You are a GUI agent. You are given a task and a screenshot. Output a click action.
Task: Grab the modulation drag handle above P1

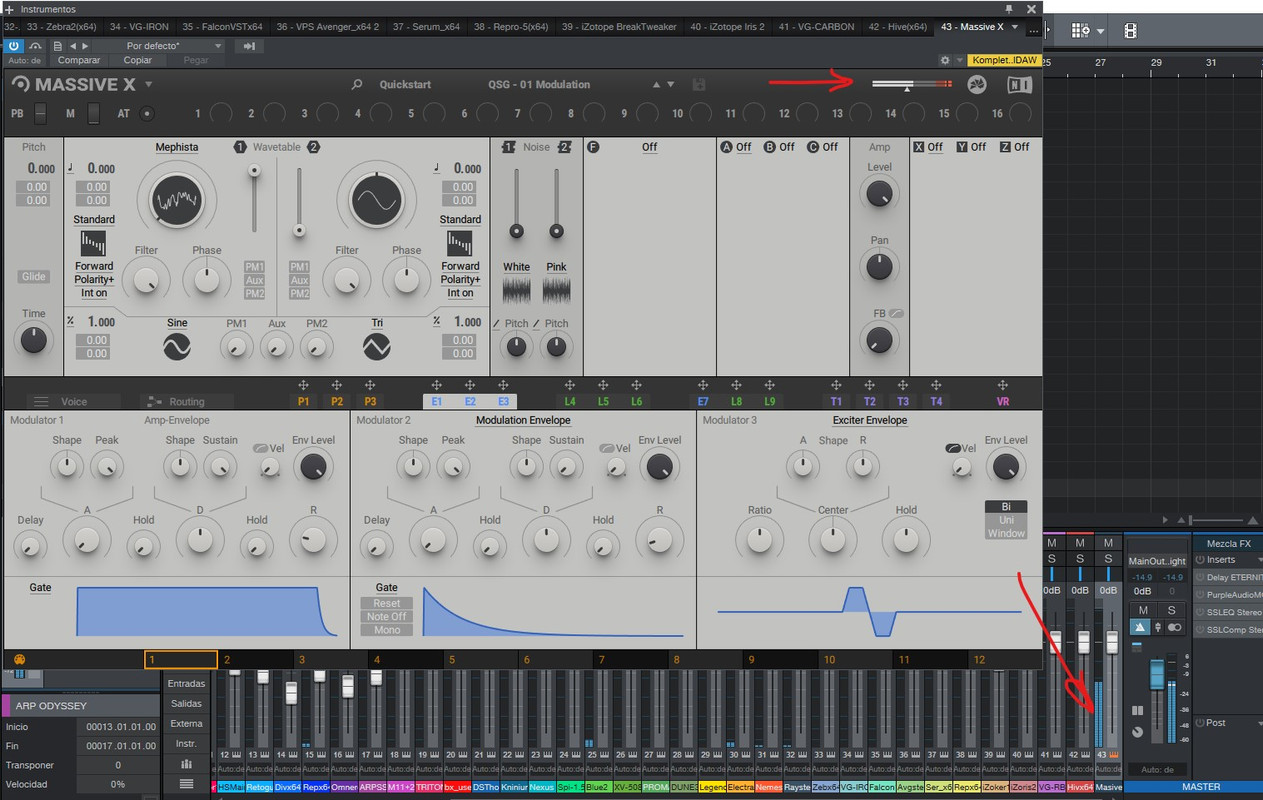[303, 385]
